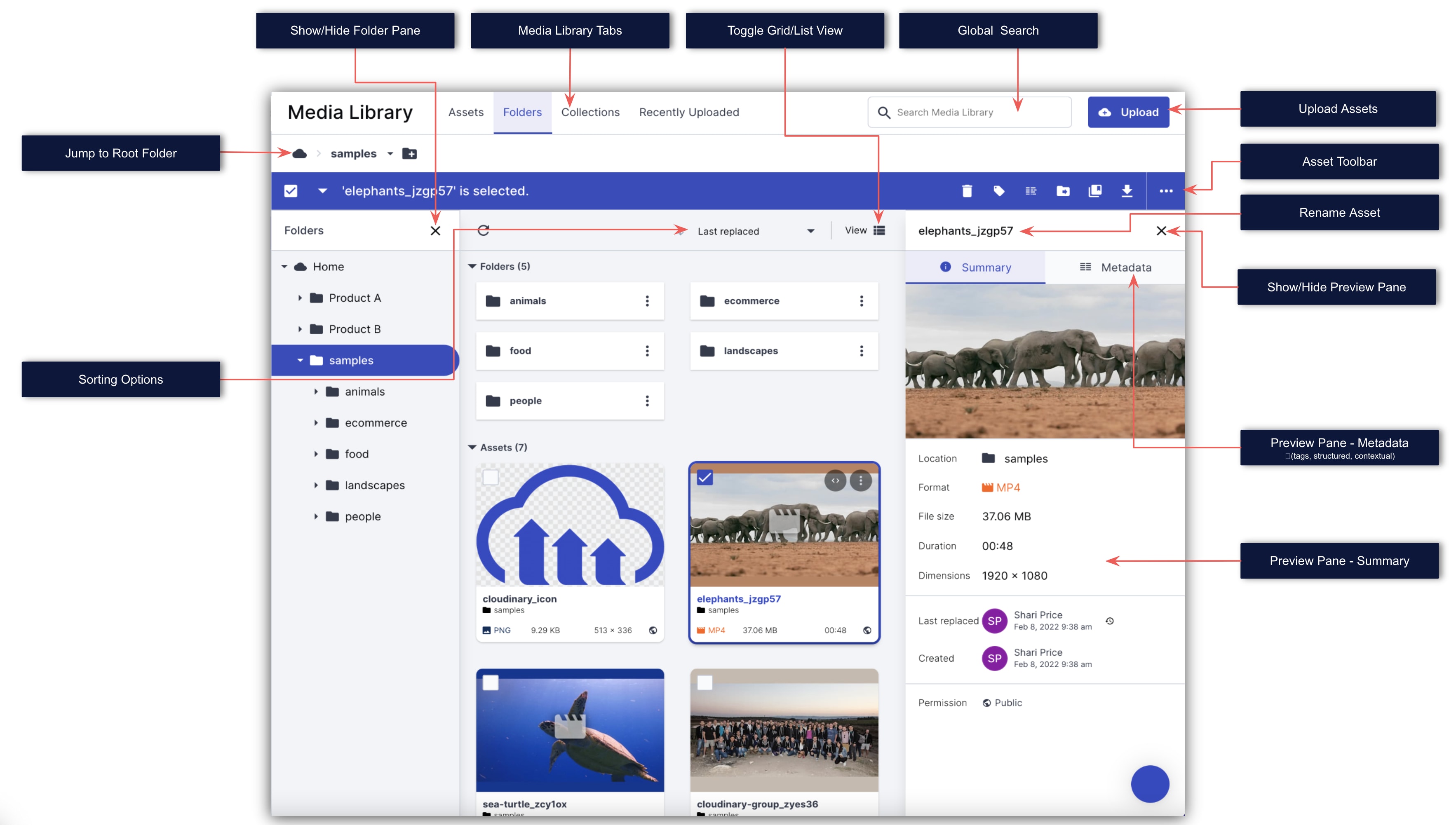The height and width of the screenshot is (825, 1456).
Task: Toggle grid/list view icon
Action: 879,230
